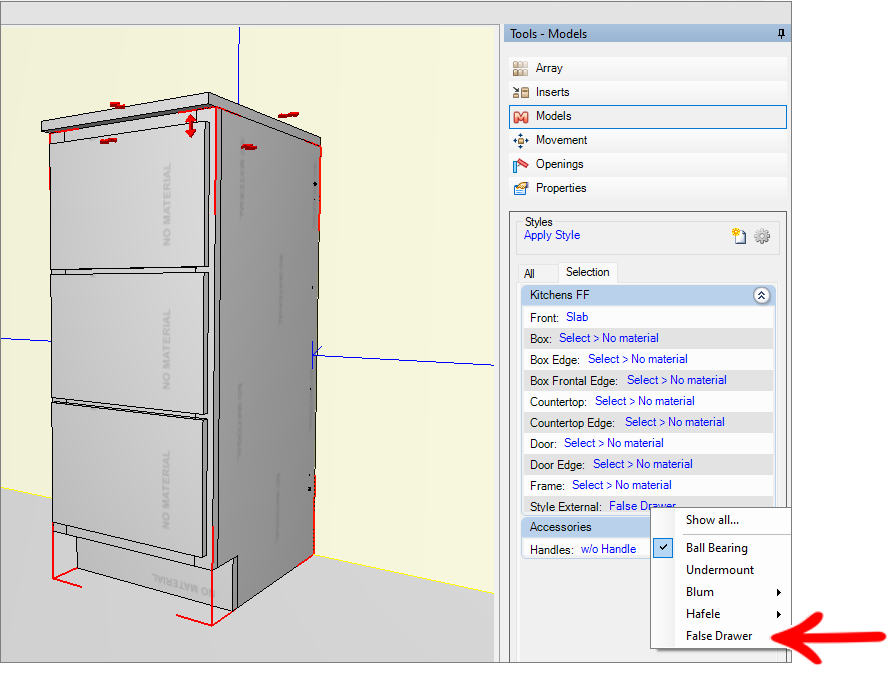890x685 pixels.
Task: Open the Properties panel icon
Action: tap(520, 189)
